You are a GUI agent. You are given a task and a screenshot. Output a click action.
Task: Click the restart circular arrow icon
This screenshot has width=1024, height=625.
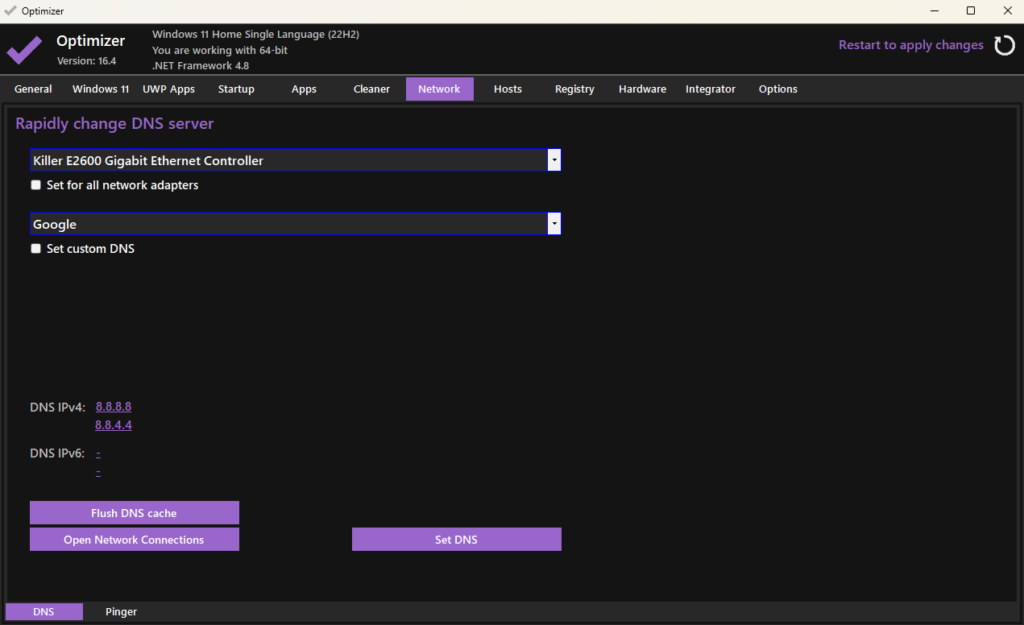coord(1003,45)
